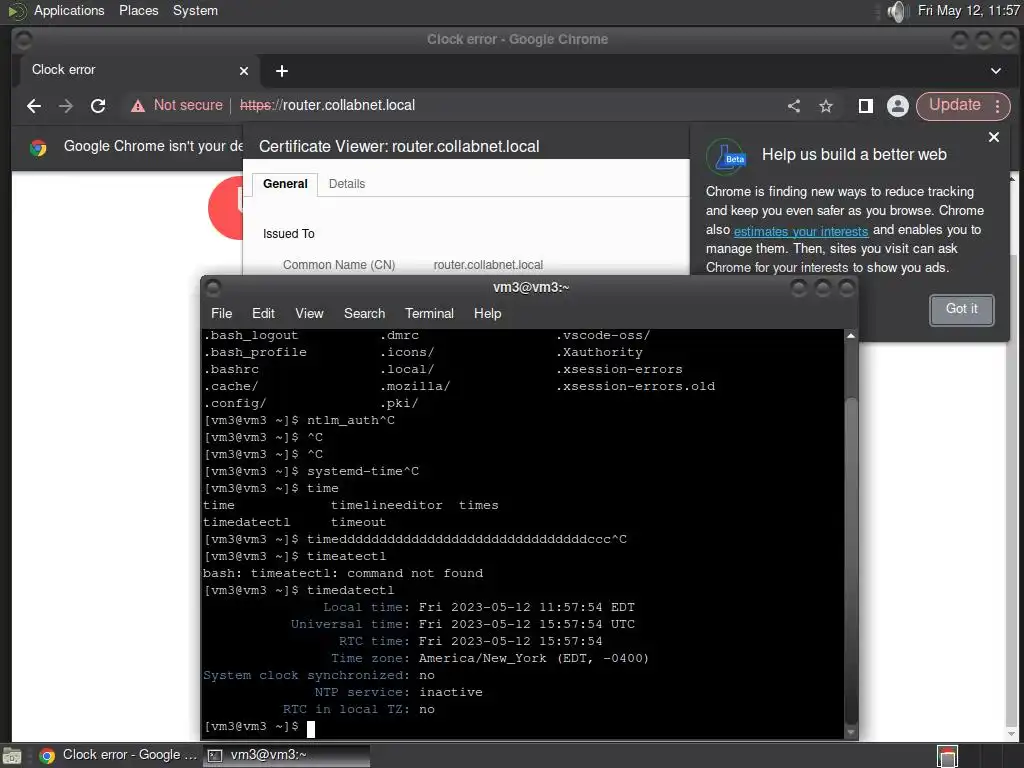Open the System menu
The width and height of the screenshot is (1024, 768).
(x=195, y=10)
